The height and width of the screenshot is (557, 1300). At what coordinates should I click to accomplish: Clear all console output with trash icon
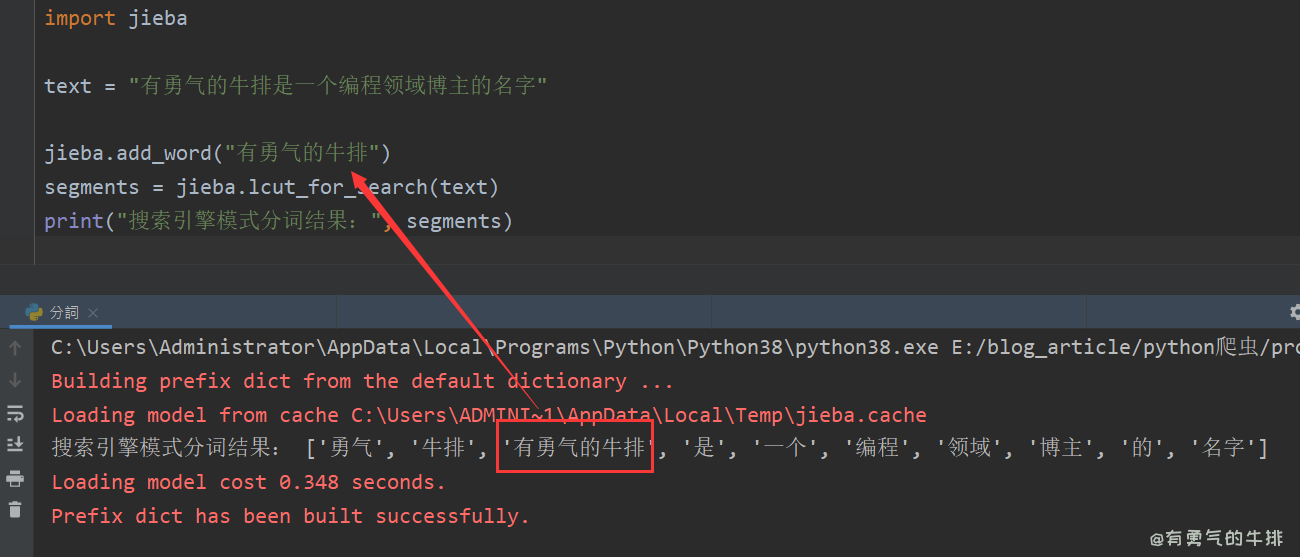(15, 510)
